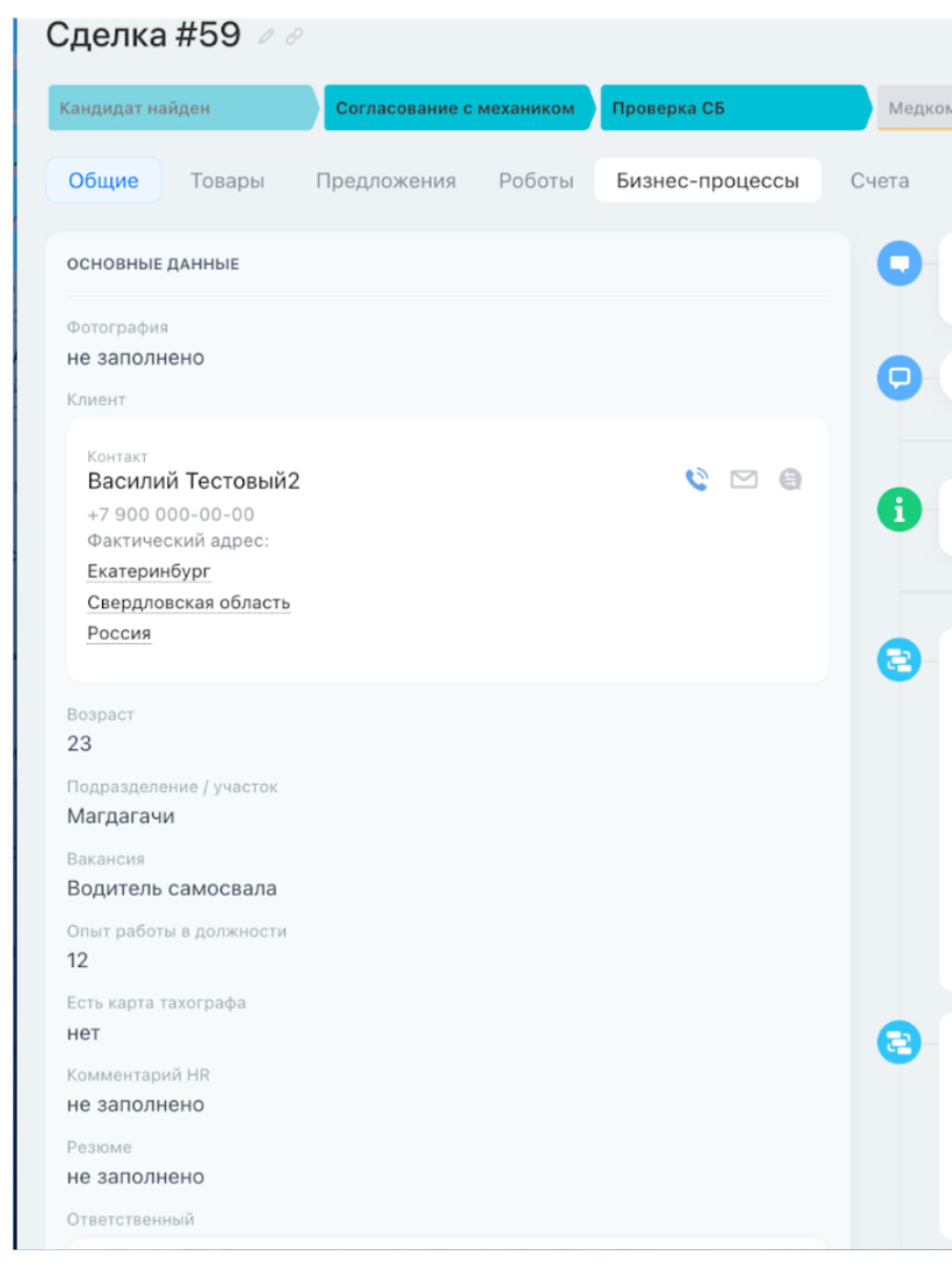Start a chat with the contact via messenger icon
The width and height of the screenshot is (952, 1270).
click(790, 479)
